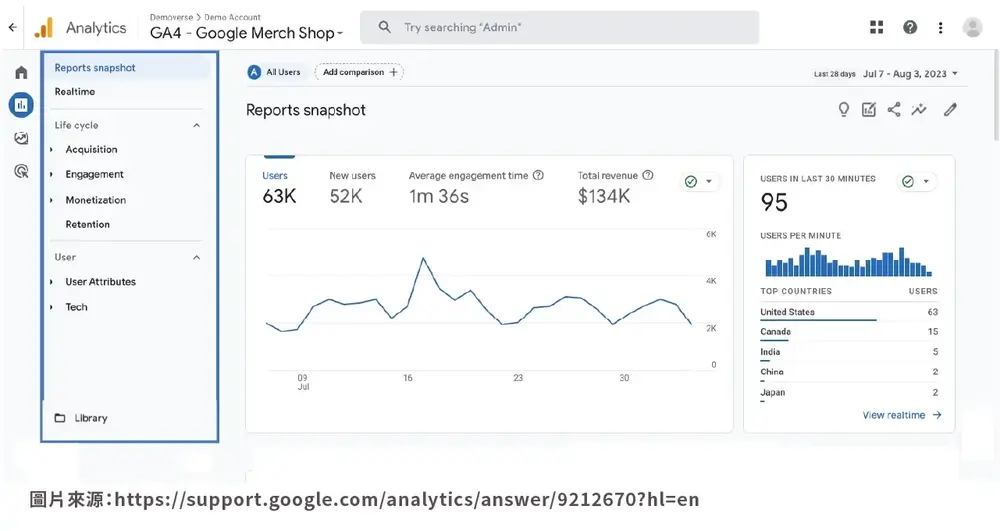Click the arrow next to View realtime

pos(937,415)
